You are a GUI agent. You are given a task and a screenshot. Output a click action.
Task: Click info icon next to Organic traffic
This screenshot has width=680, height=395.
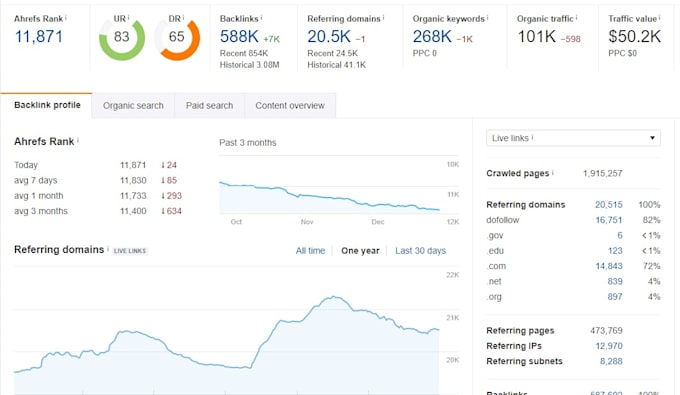[x=576, y=17]
